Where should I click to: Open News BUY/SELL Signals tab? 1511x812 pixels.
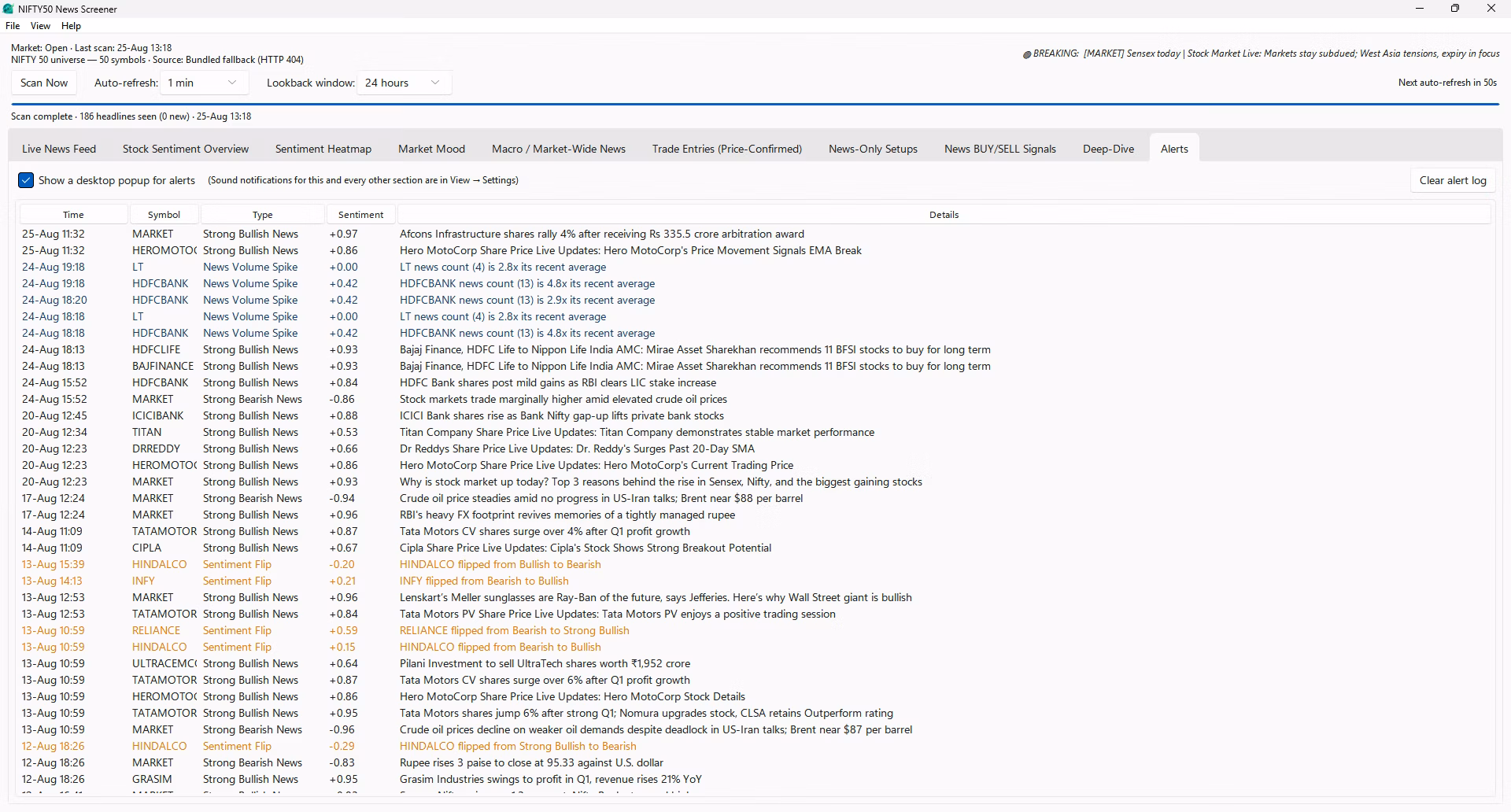click(x=1000, y=149)
